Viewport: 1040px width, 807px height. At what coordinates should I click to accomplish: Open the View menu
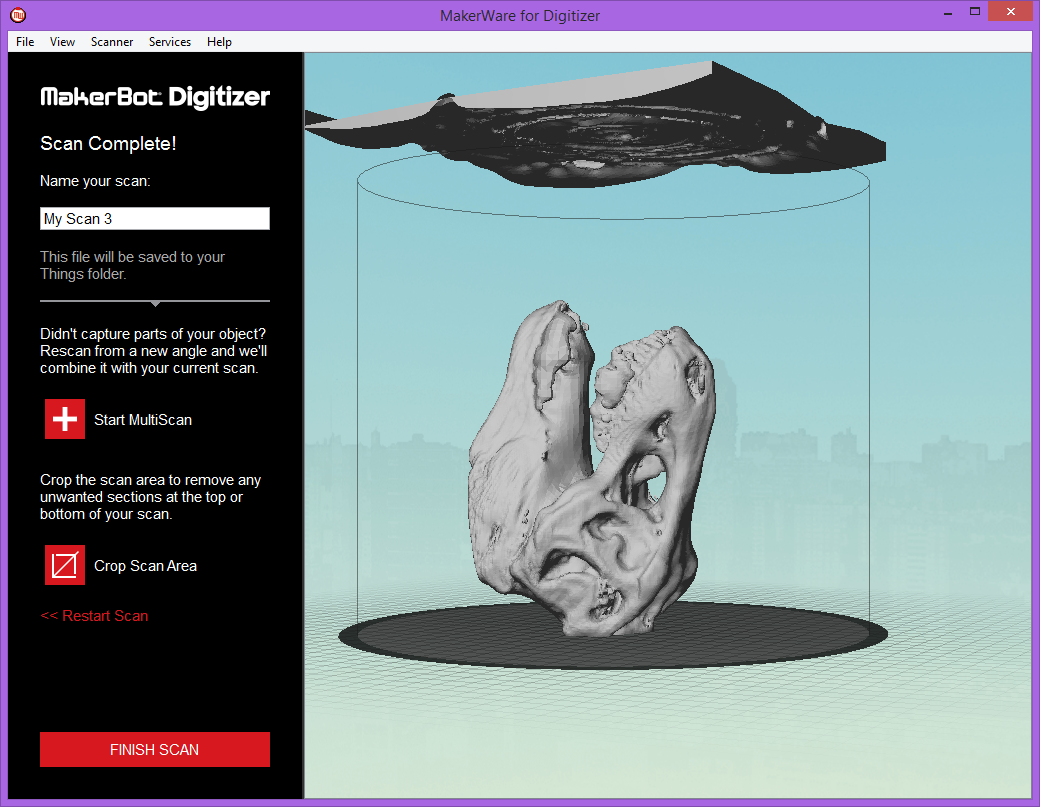pos(62,42)
